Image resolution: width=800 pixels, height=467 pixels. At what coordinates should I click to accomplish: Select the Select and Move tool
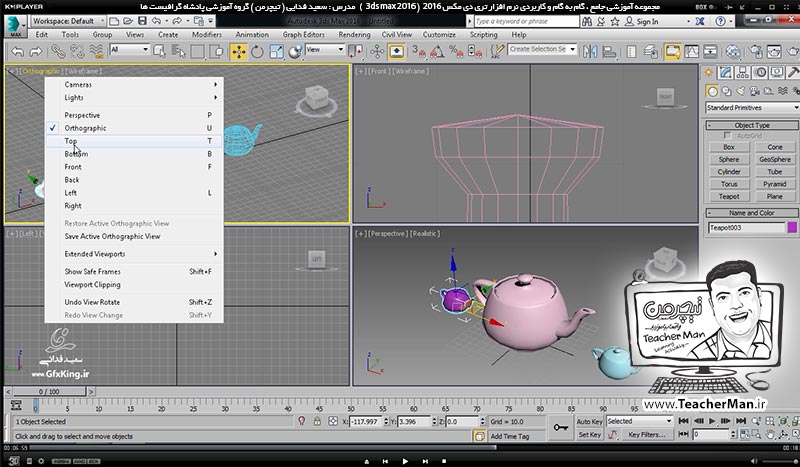(x=239, y=52)
